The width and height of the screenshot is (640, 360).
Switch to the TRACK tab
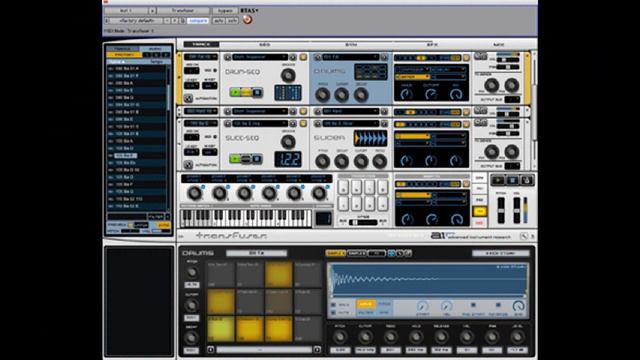[x=201, y=44]
